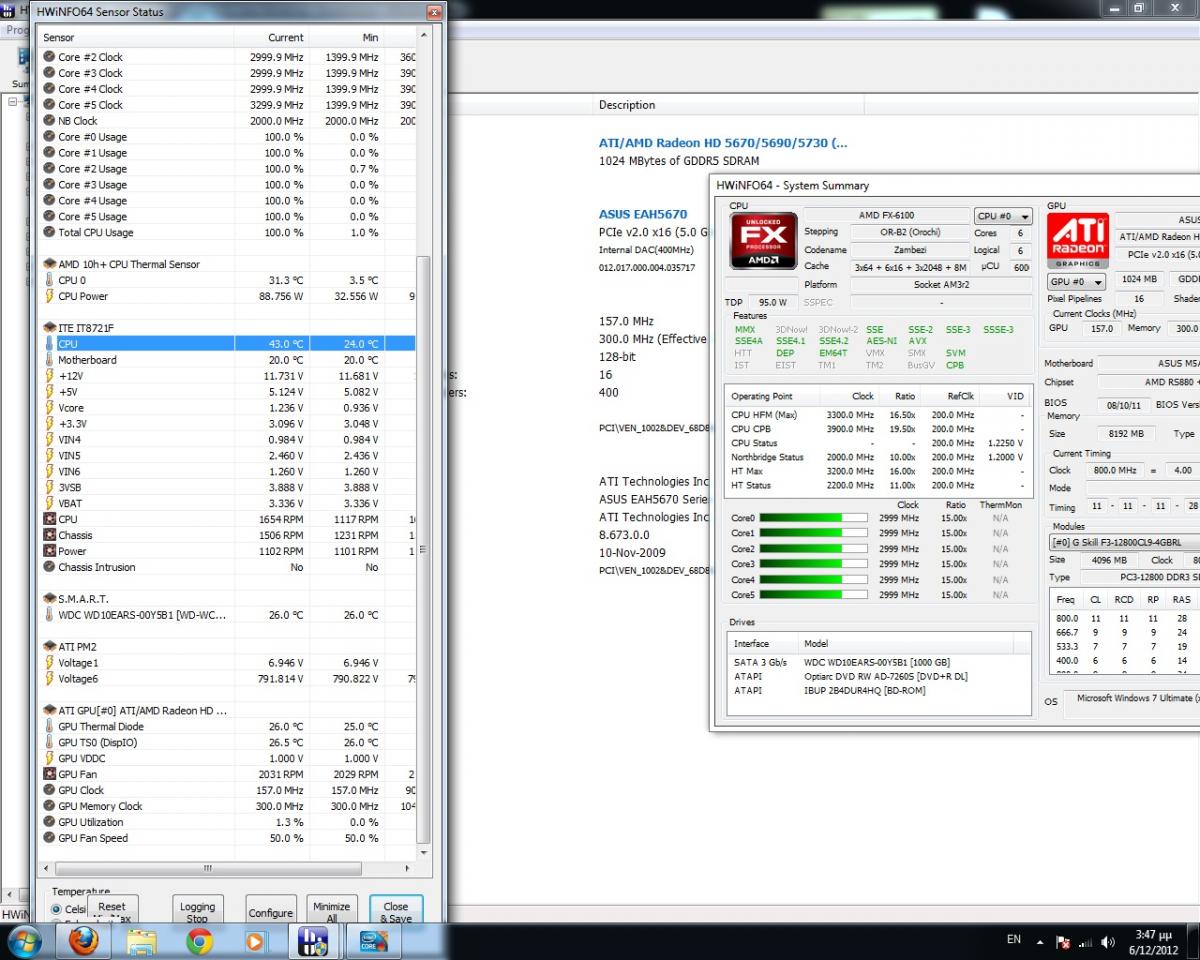Click the Total CPU Usage icon
This screenshot has height=960, width=1200.
(49, 232)
